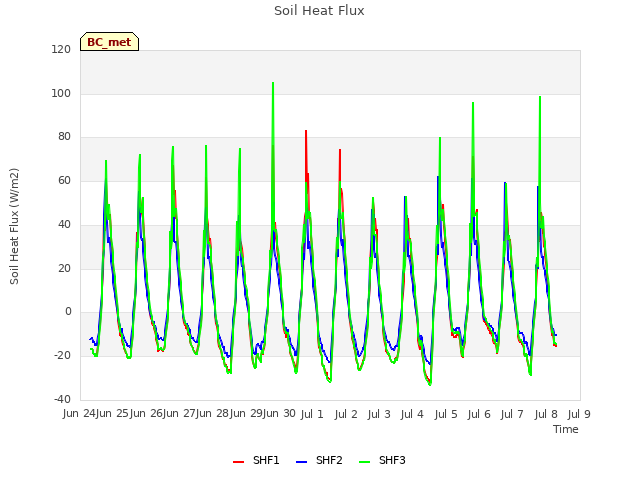
Task: Click the y-axis tick label 60
Action: [x=64, y=180]
